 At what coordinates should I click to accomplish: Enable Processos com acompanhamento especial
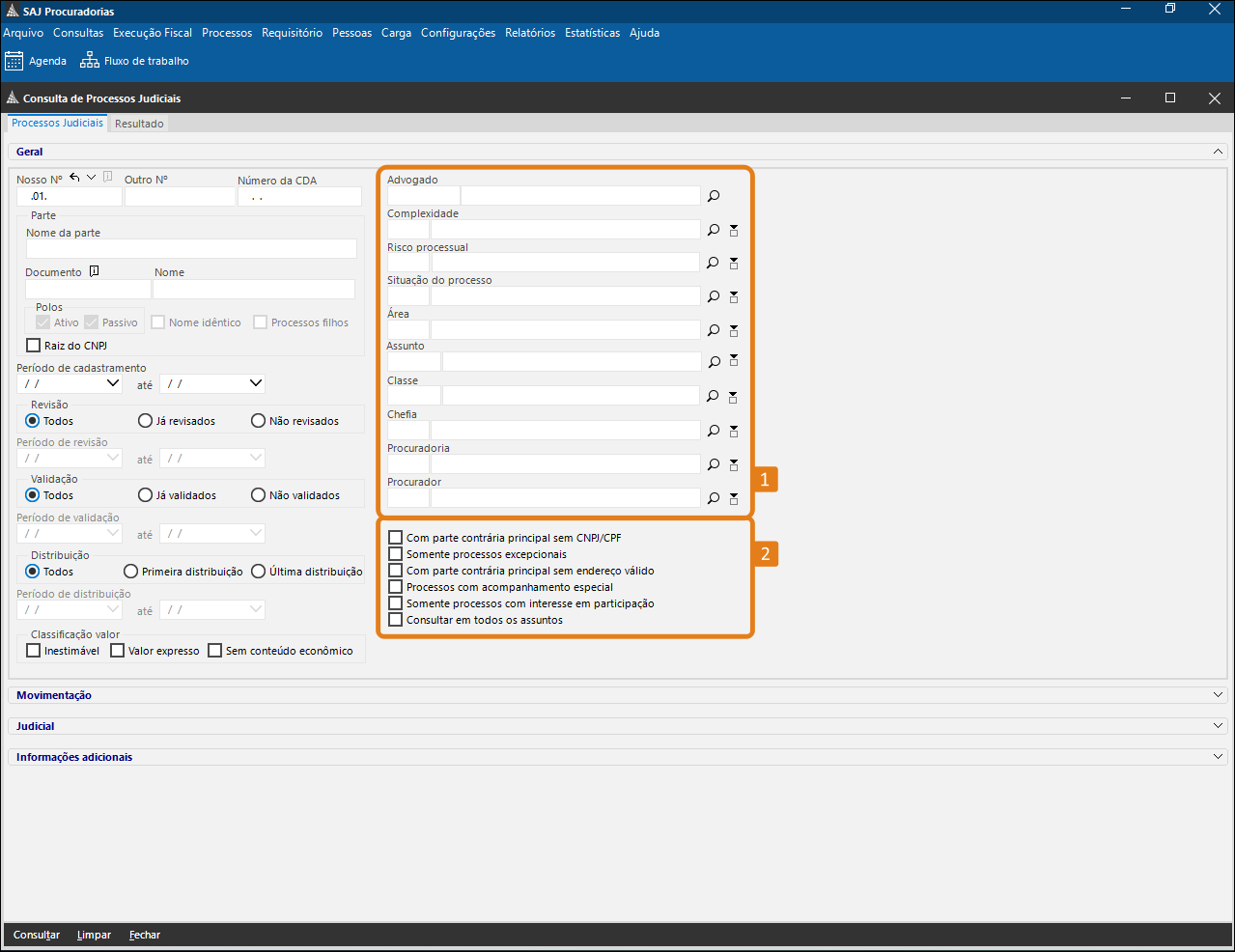[x=396, y=587]
